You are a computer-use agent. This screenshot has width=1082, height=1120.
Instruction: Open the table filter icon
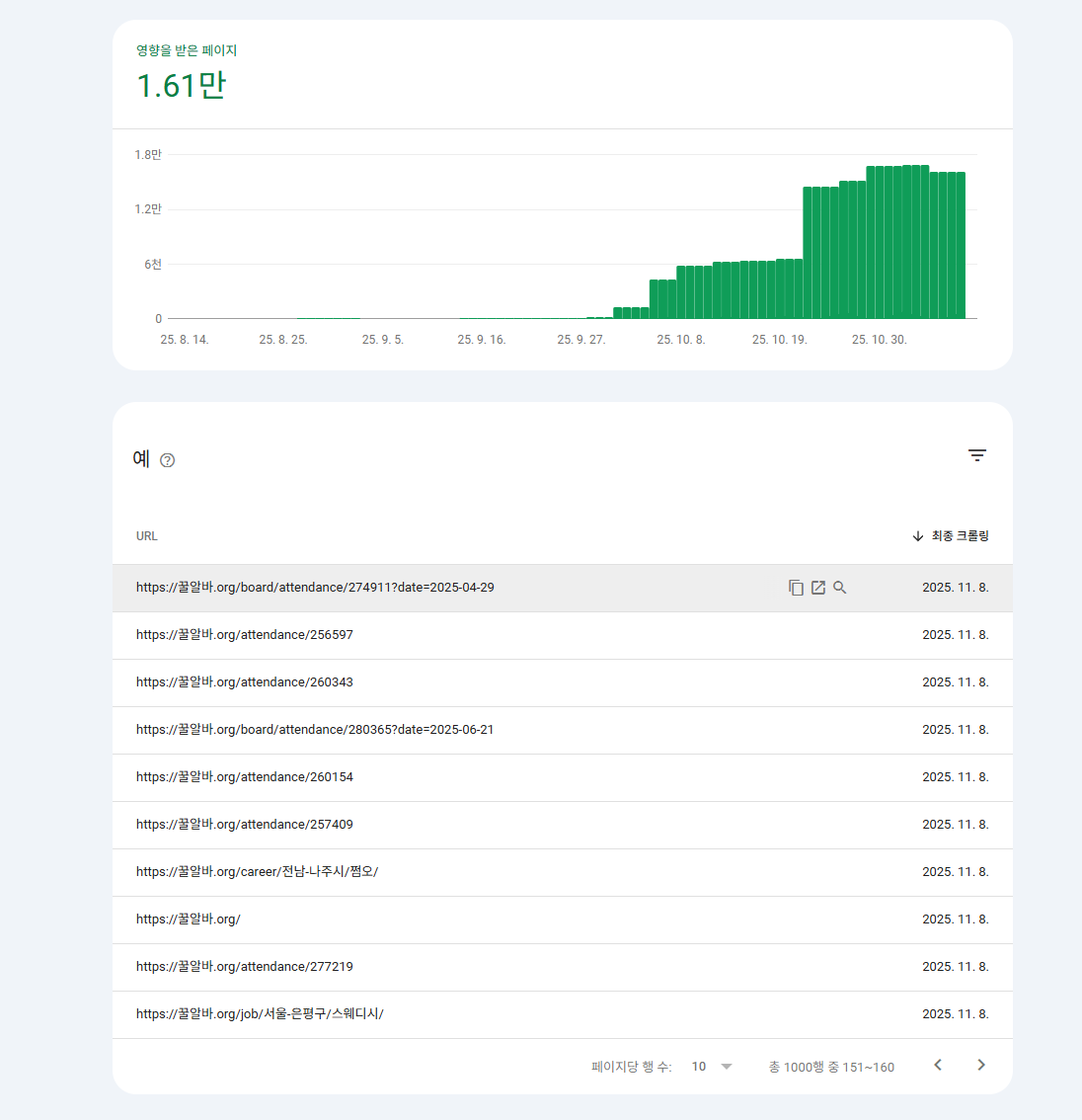976,455
